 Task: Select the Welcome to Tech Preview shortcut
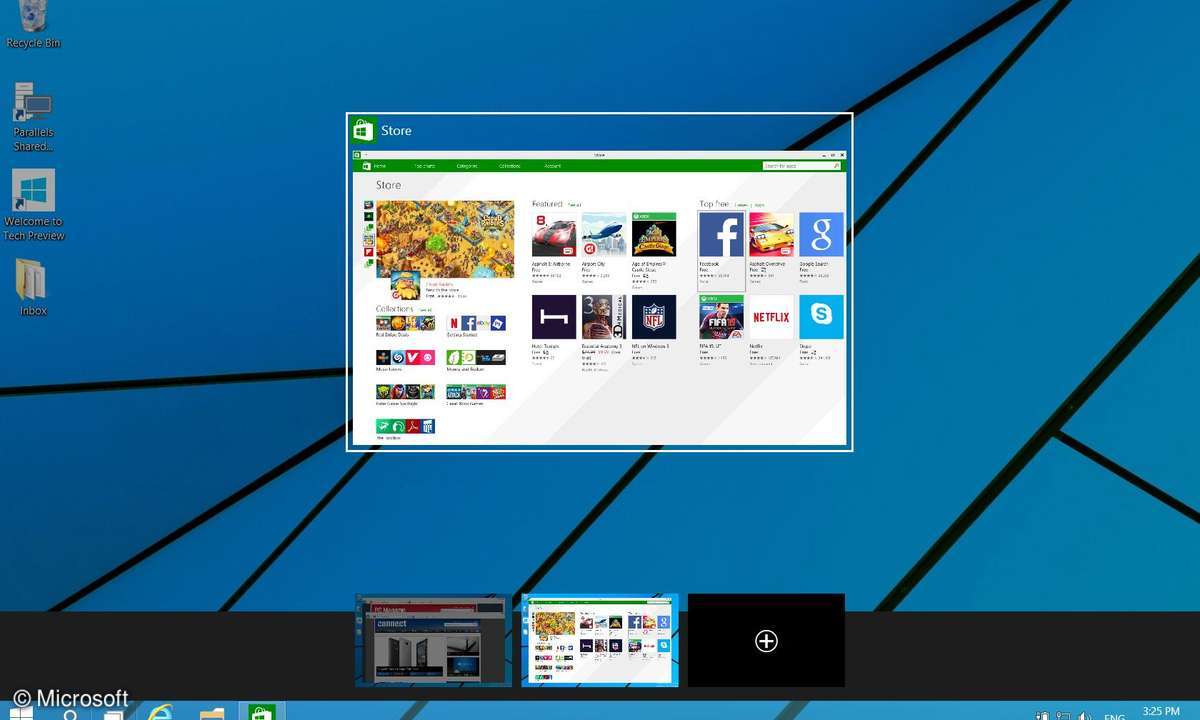click(x=33, y=205)
